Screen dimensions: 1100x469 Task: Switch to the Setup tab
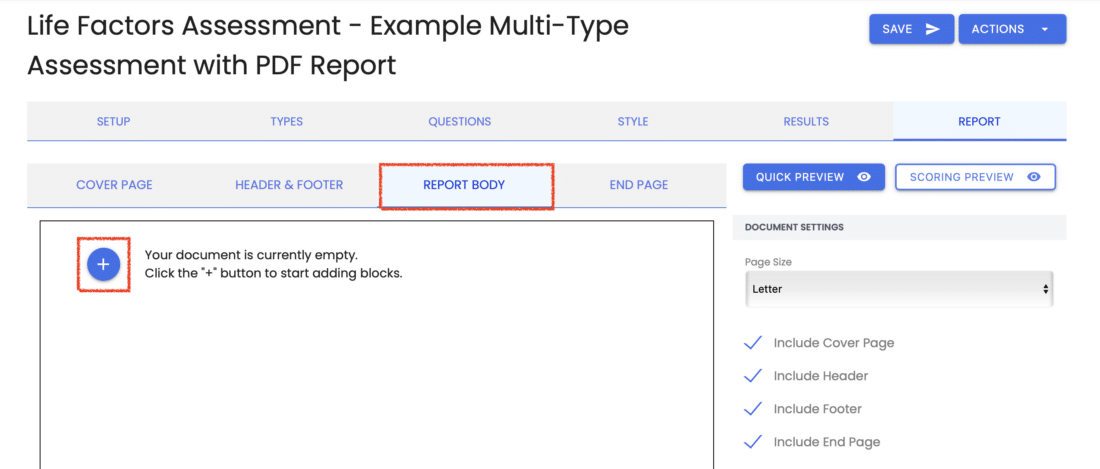coord(114,121)
